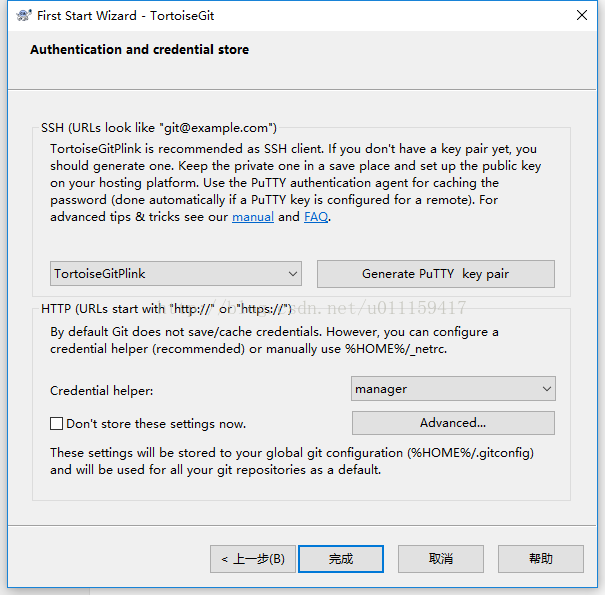Go back with 上一步(B) button

(253, 558)
